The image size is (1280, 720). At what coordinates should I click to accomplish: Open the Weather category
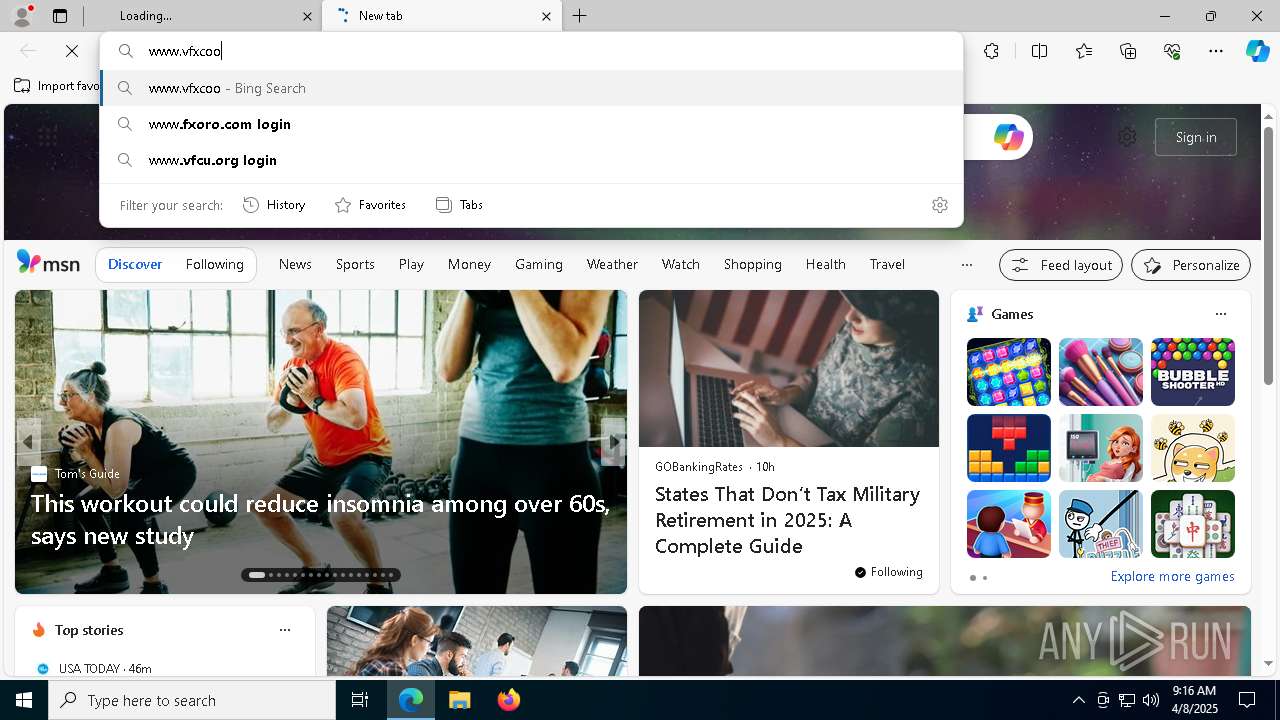[612, 264]
